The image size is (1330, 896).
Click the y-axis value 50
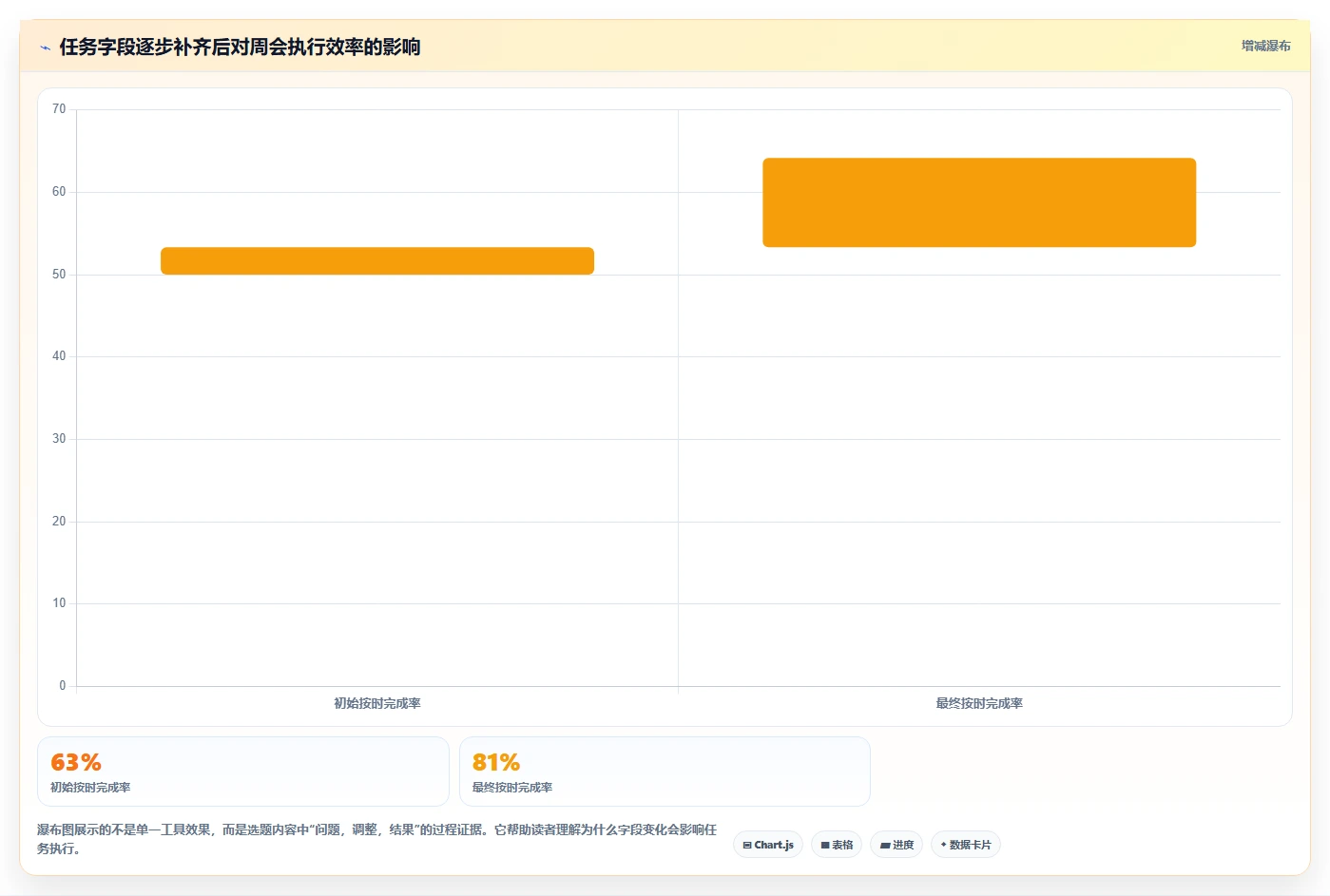point(59,275)
